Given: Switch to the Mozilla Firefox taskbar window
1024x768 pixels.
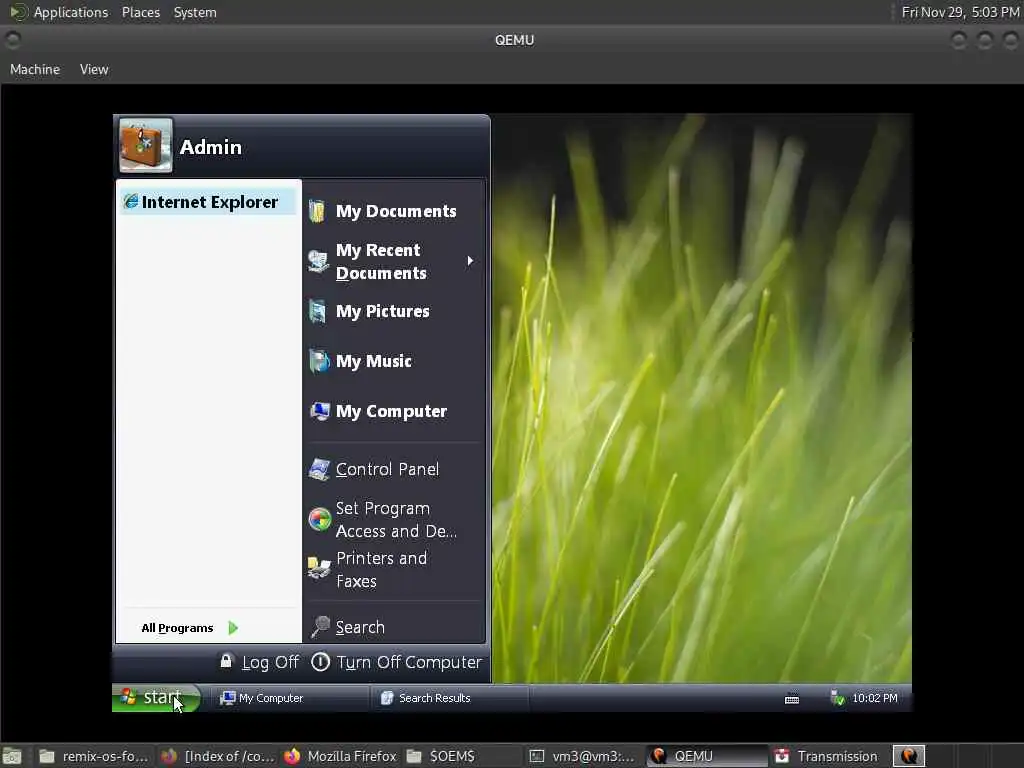Looking at the screenshot, I should pyautogui.click(x=340, y=756).
